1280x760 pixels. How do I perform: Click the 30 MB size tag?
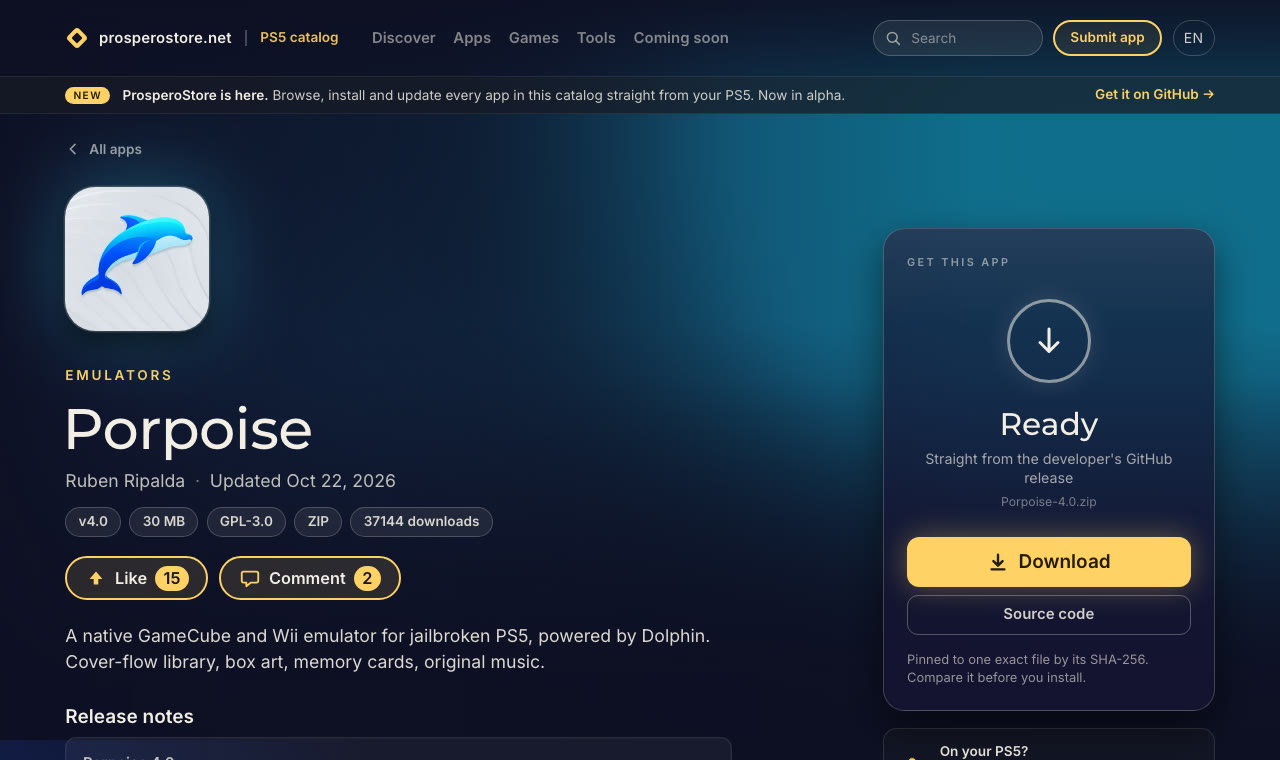point(164,522)
